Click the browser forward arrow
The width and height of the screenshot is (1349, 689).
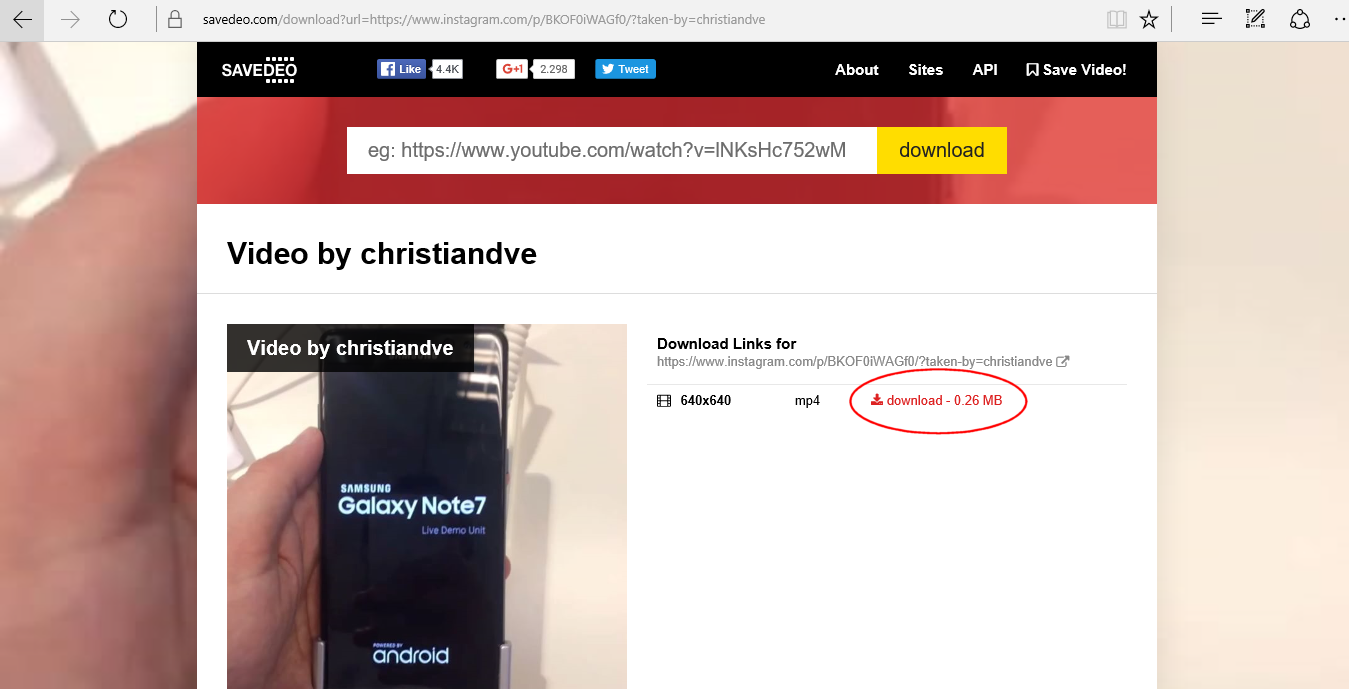pos(70,19)
